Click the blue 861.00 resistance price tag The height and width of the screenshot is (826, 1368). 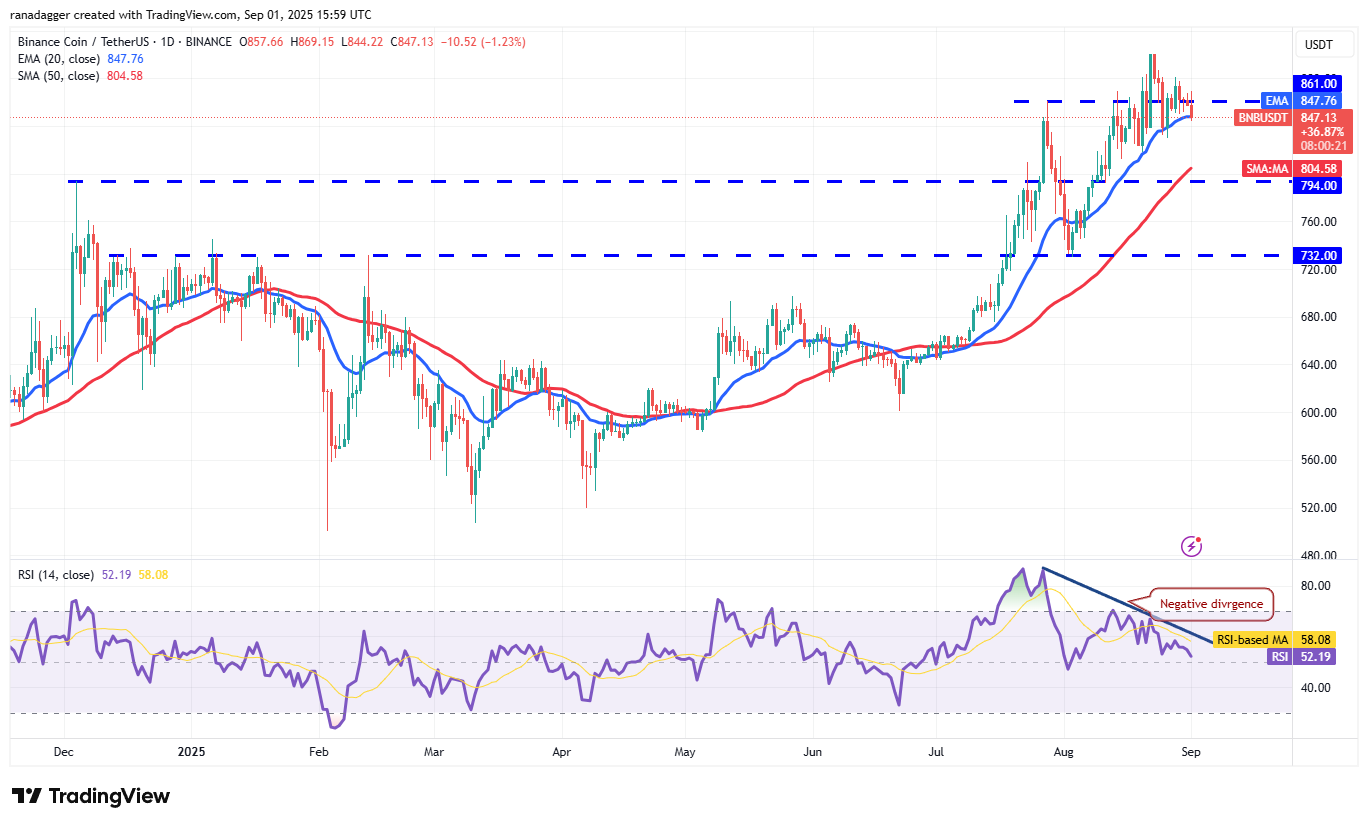click(x=1318, y=82)
